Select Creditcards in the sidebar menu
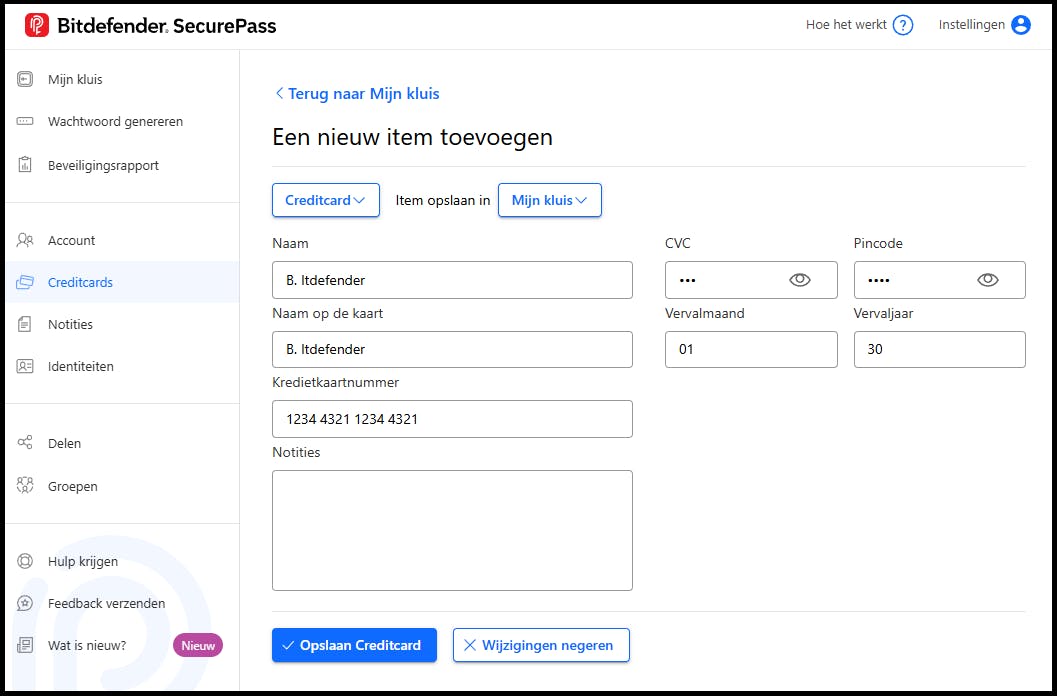This screenshot has width=1057, height=696. point(80,282)
